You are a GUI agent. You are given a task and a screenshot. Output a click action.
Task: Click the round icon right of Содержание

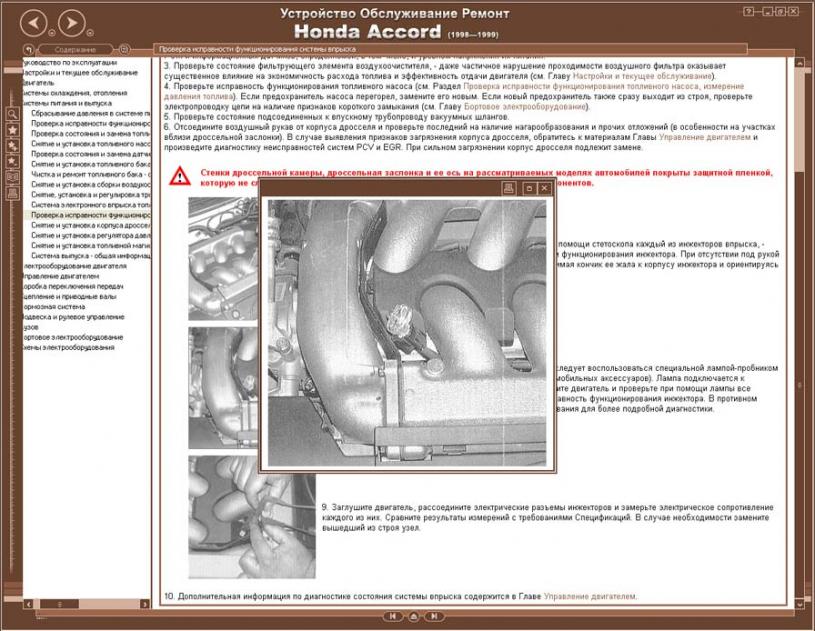point(124,50)
